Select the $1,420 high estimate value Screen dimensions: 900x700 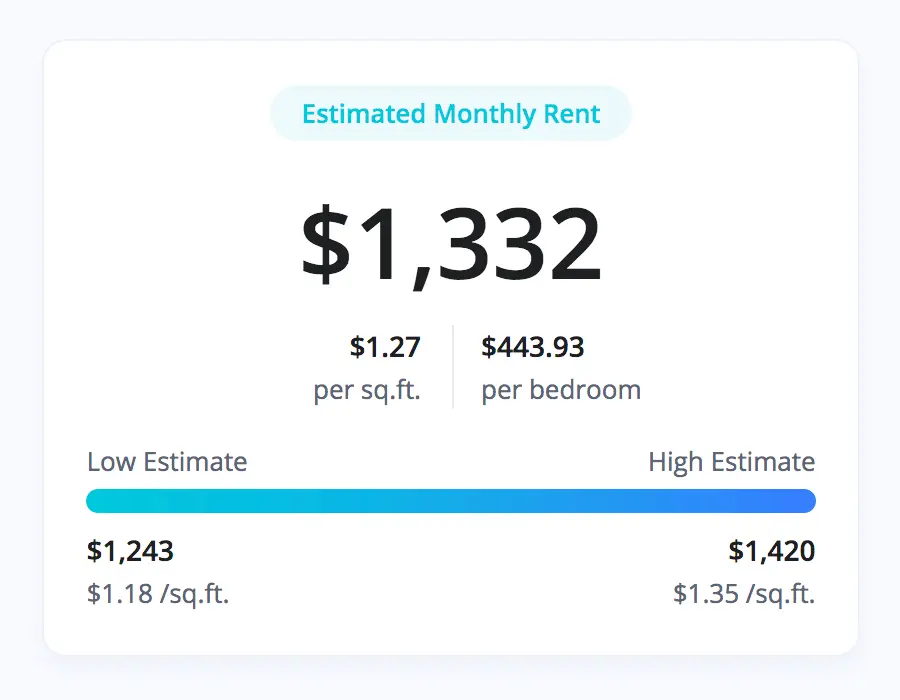pos(773,551)
